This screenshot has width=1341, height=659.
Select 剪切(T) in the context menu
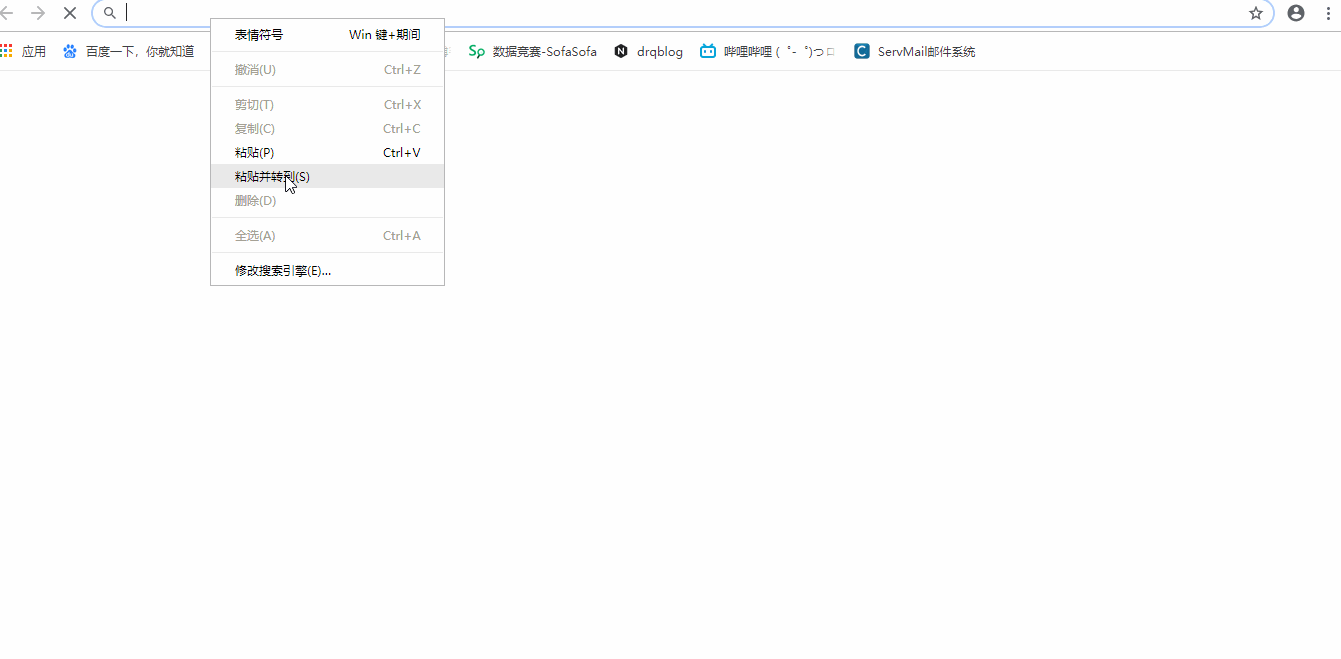pos(327,105)
